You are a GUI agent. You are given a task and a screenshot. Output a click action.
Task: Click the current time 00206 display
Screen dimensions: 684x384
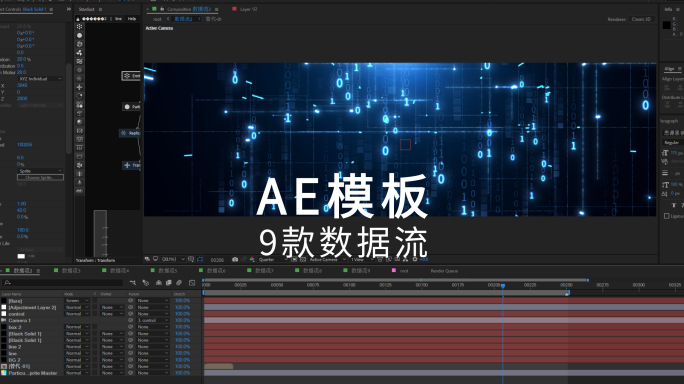coord(217,260)
